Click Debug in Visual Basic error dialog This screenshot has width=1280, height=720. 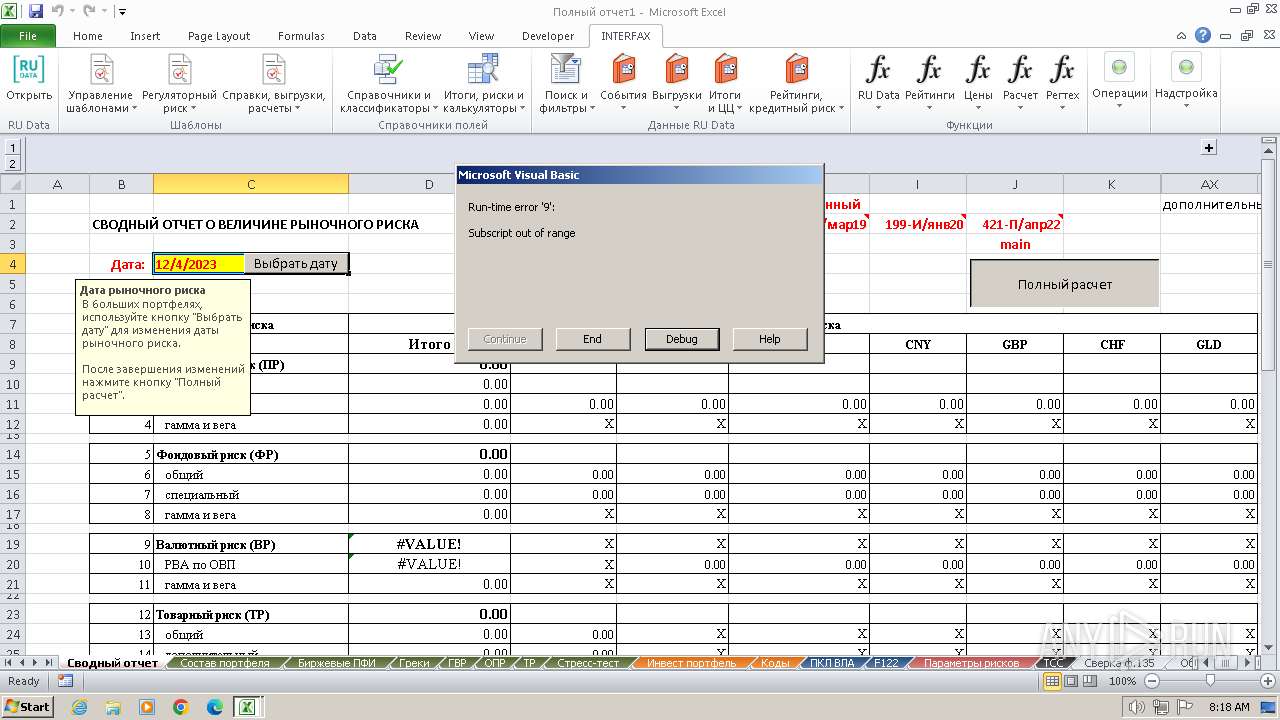pyautogui.click(x=682, y=339)
